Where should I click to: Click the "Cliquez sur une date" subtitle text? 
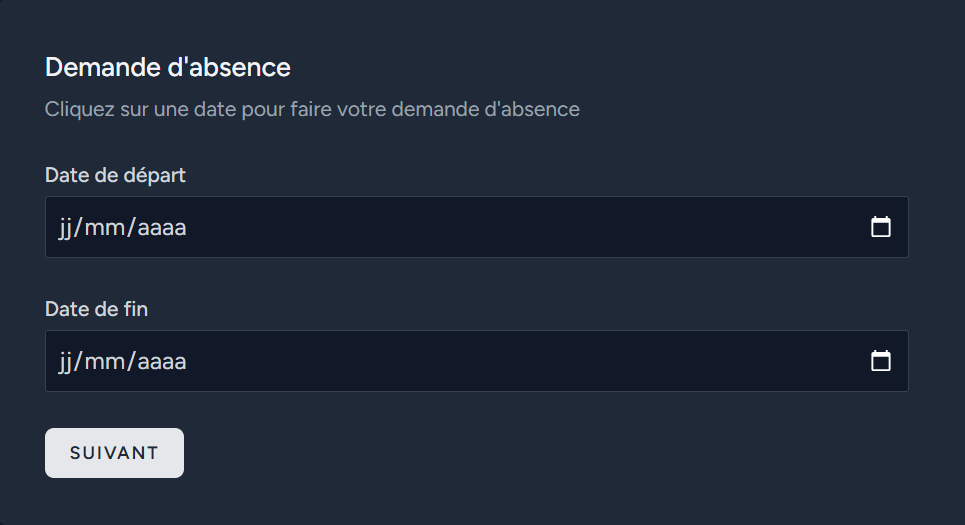point(312,110)
